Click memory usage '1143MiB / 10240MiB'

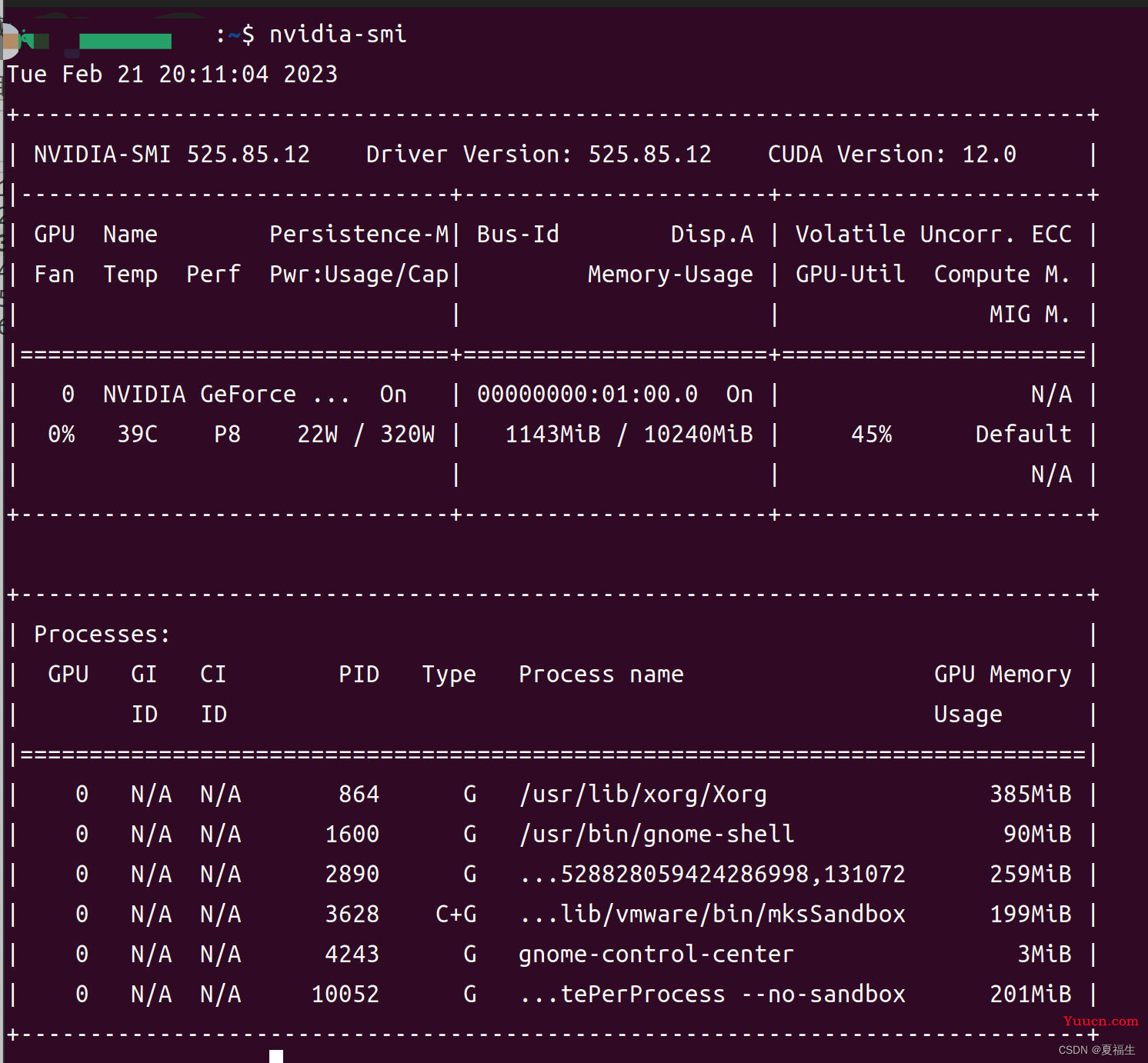(x=629, y=434)
